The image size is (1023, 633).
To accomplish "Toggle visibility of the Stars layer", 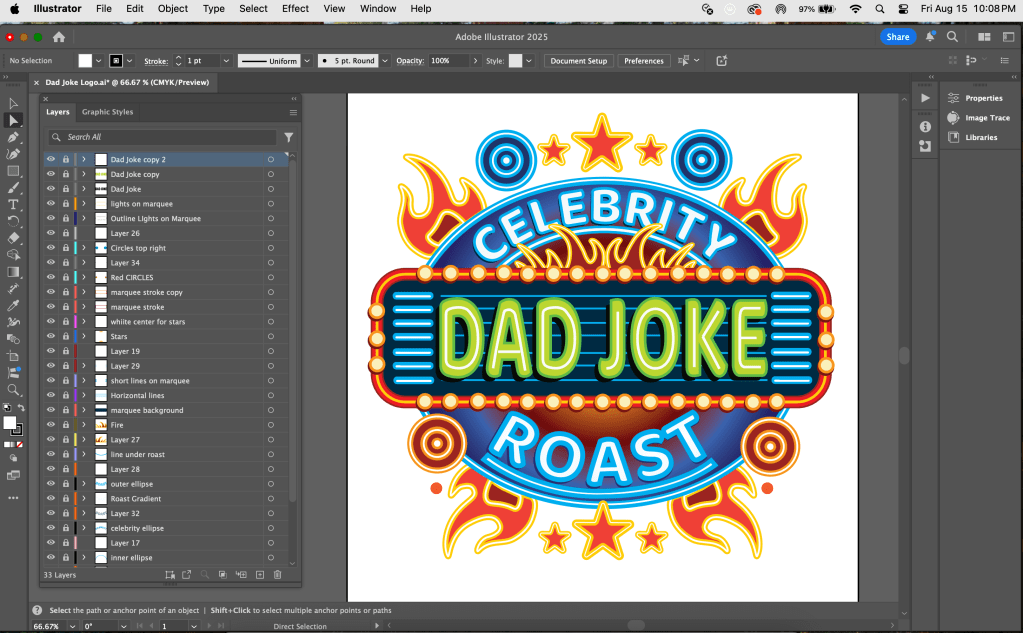I will [51, 337].
